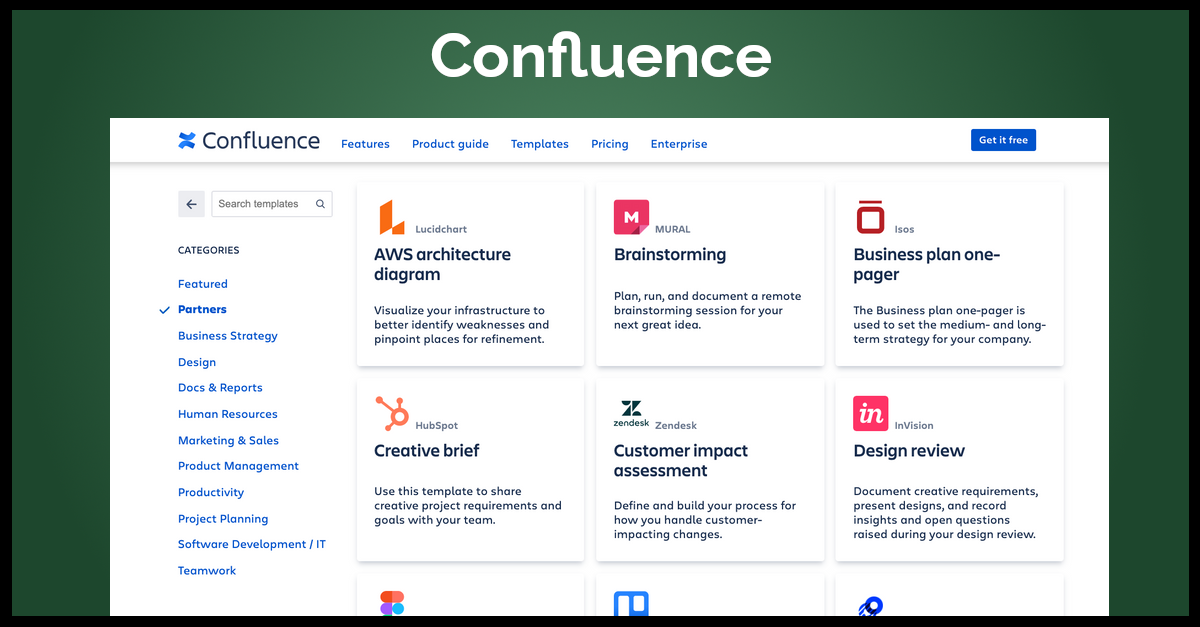Select the Project Planning category
Screen dimensions: 1200x627
click(223, 519)
